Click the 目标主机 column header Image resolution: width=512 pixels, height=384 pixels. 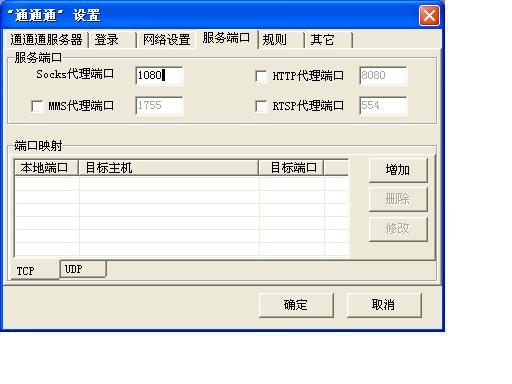pos(168,167)
